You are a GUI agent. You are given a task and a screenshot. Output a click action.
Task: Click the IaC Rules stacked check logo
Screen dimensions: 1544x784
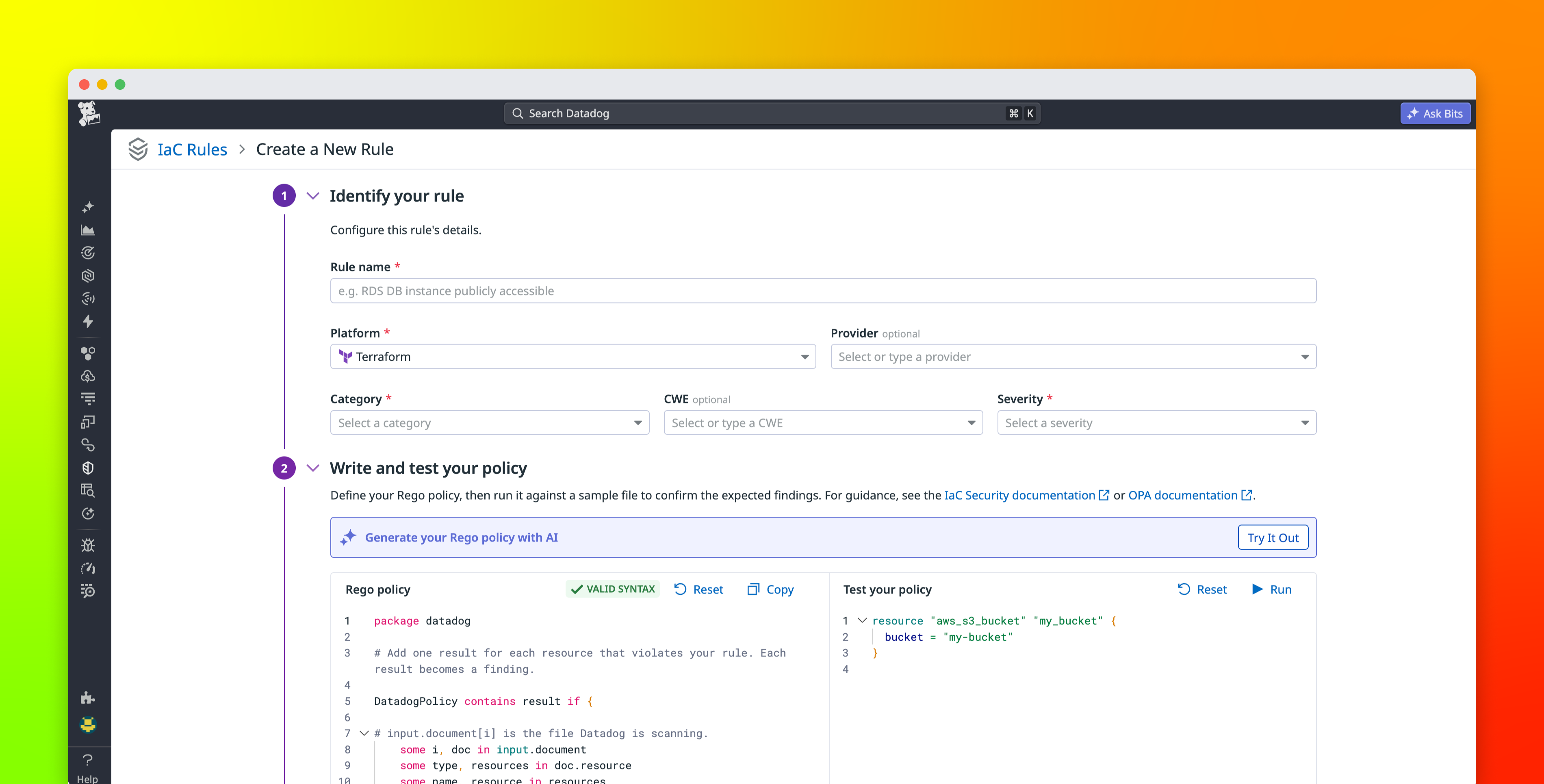[138, 149]
